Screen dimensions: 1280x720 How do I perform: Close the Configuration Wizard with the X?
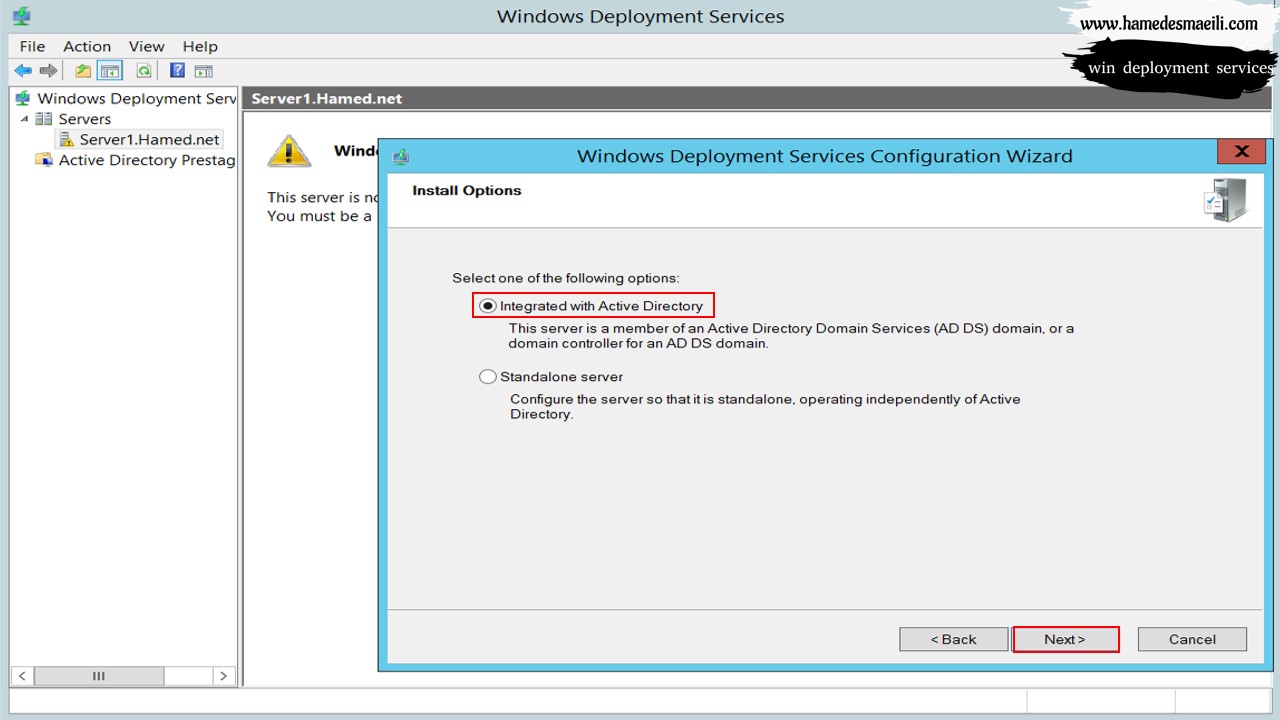click(1242, 152)
